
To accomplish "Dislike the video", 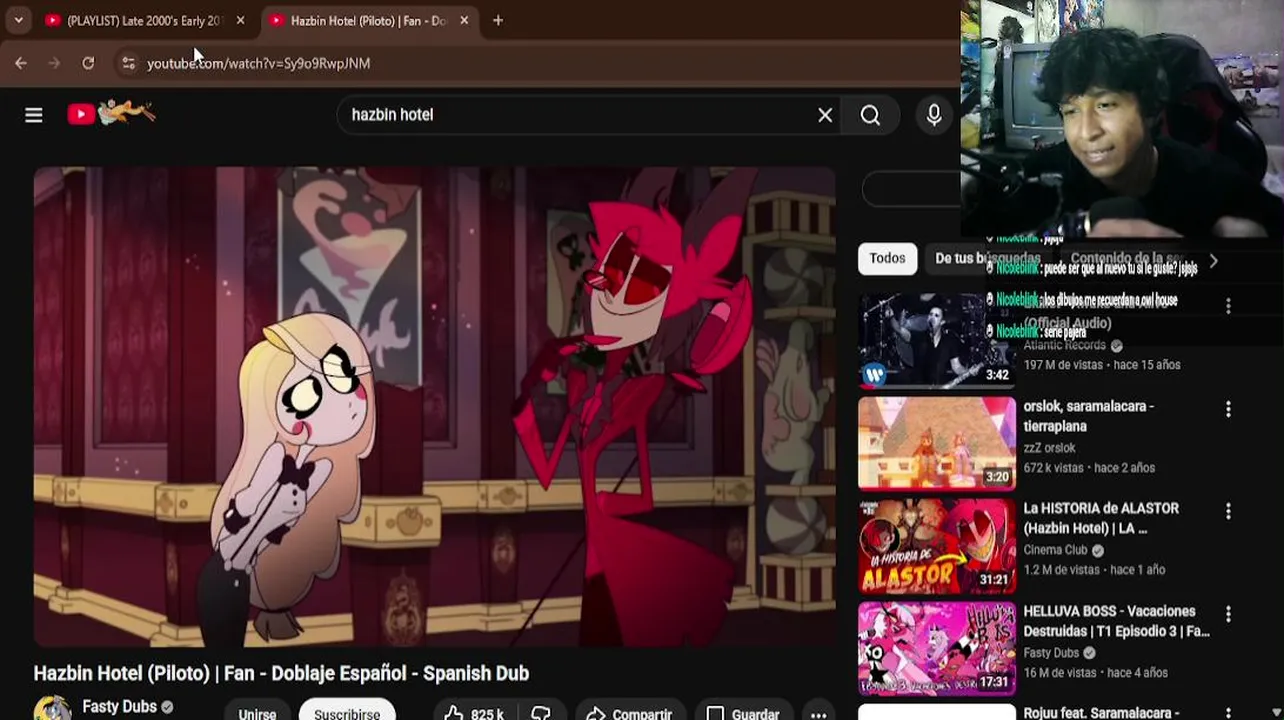I will tap(541, 713).
